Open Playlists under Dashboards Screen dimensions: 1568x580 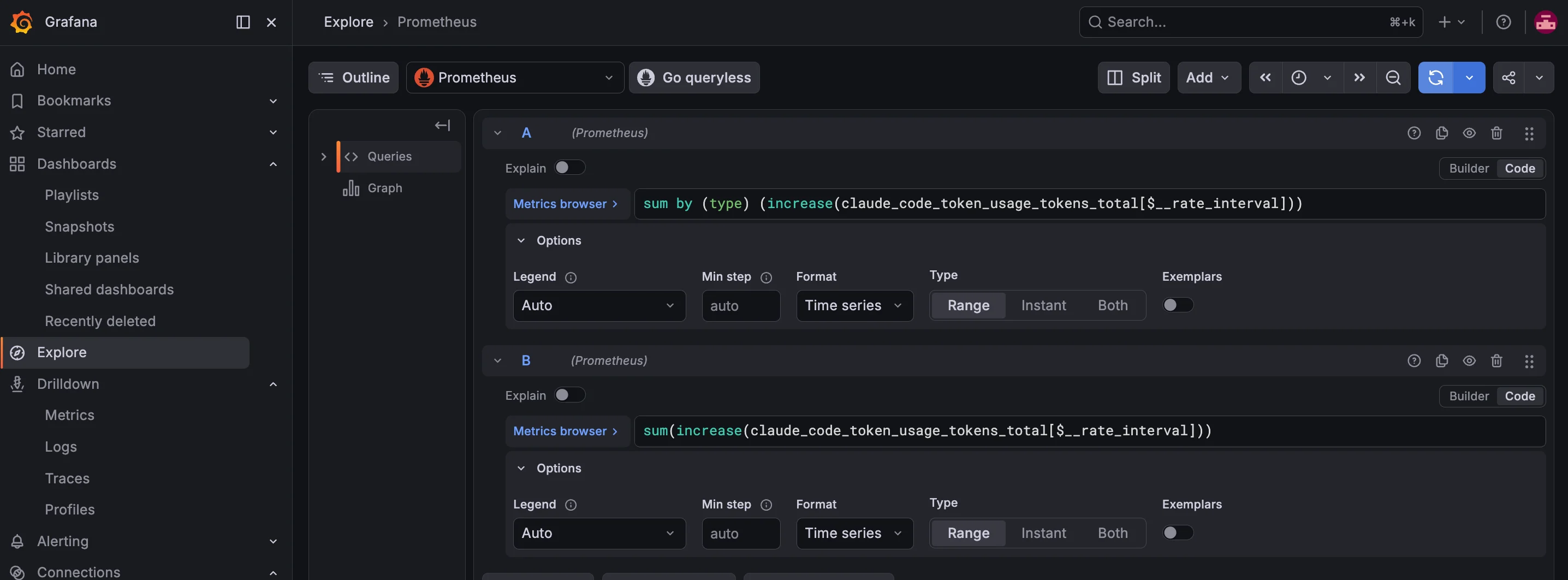(x=72, y=195)
